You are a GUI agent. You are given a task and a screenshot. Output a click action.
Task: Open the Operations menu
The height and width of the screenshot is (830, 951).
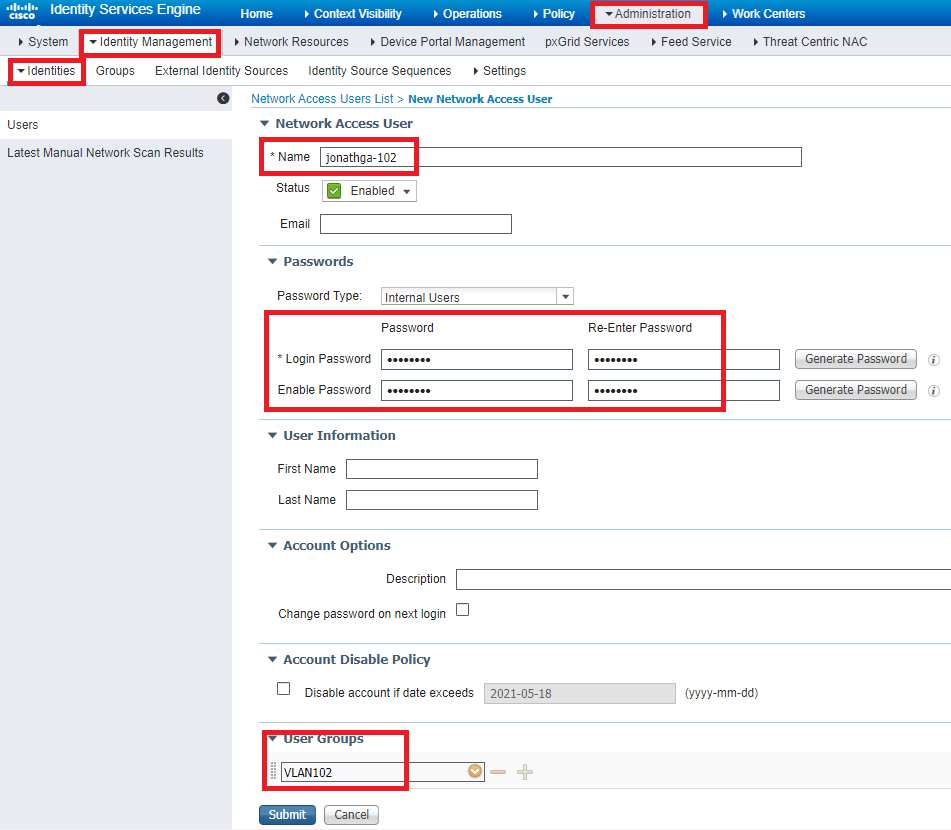point(468,13)
